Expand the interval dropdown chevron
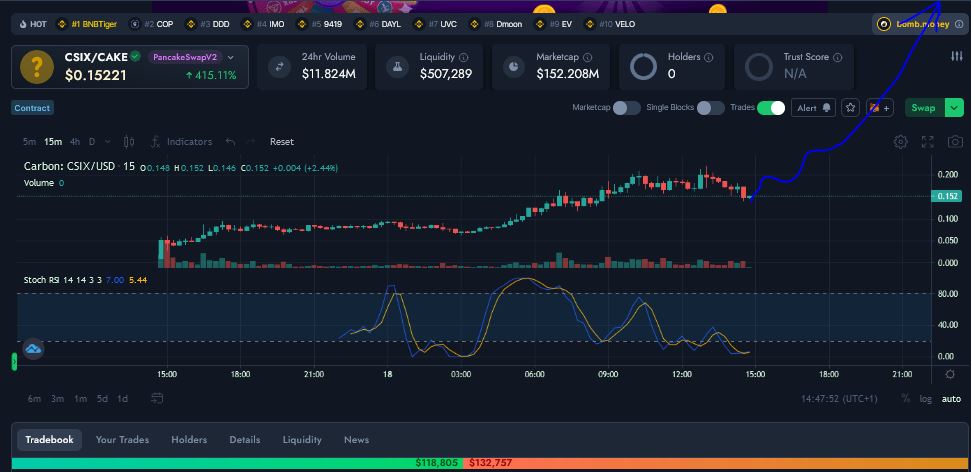 [108, 142]
